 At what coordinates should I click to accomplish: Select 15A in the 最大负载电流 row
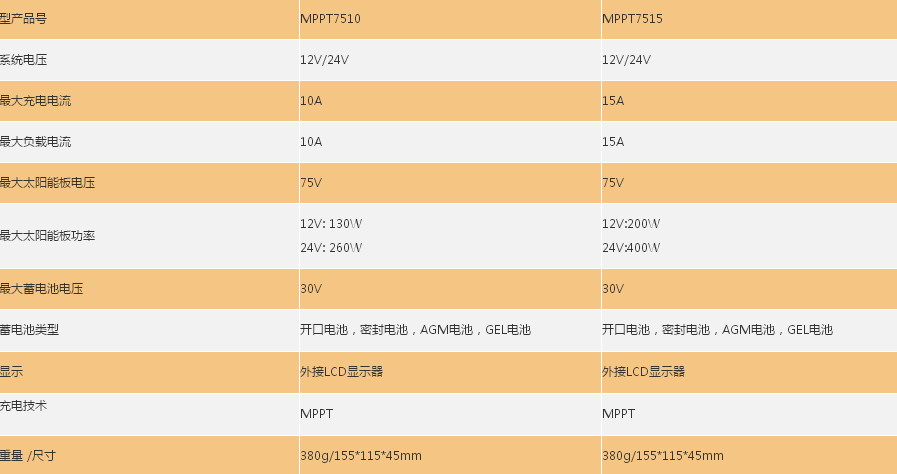[x=613, y=142]
